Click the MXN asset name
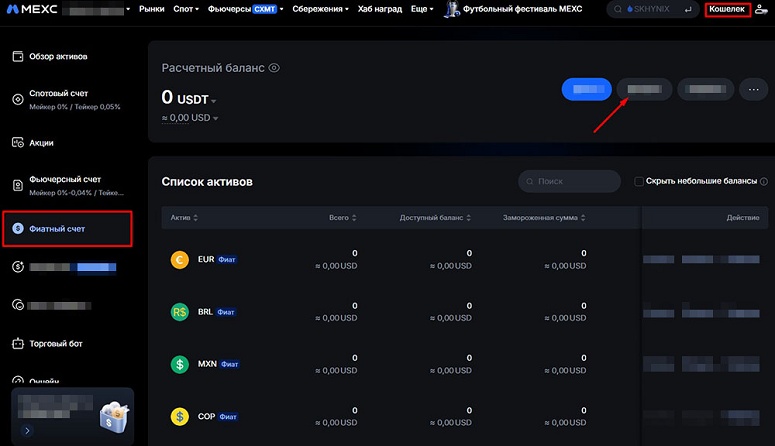775x446 pixels. 207,364
